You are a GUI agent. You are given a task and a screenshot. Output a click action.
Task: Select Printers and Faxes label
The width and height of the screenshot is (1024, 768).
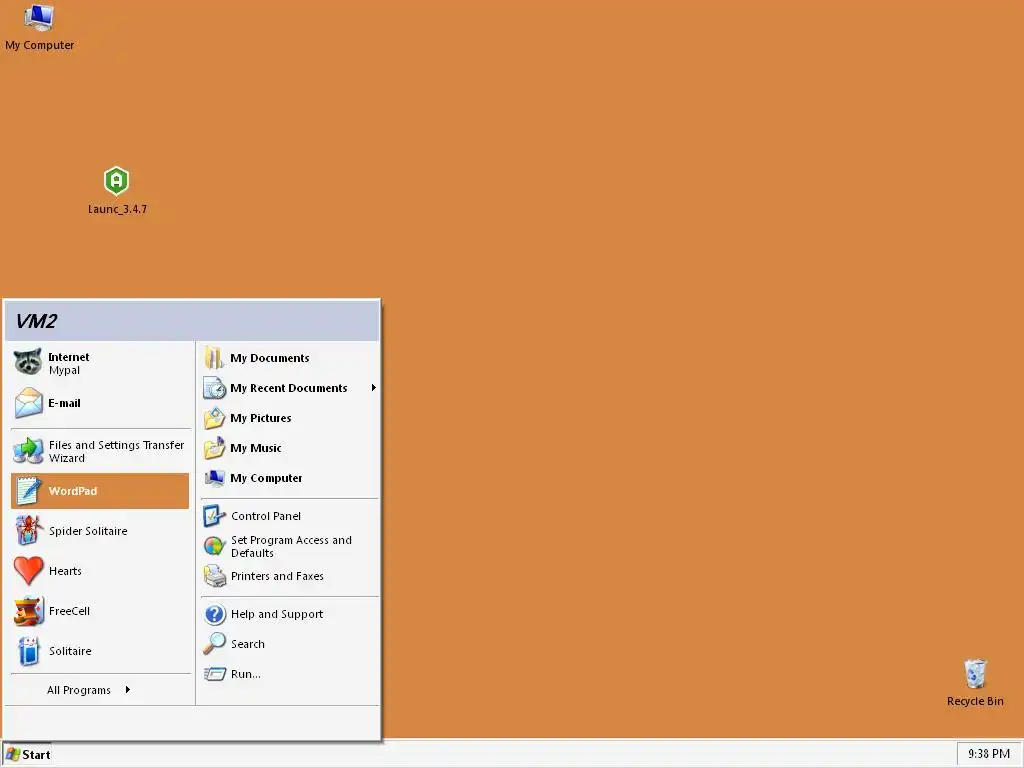277,576
